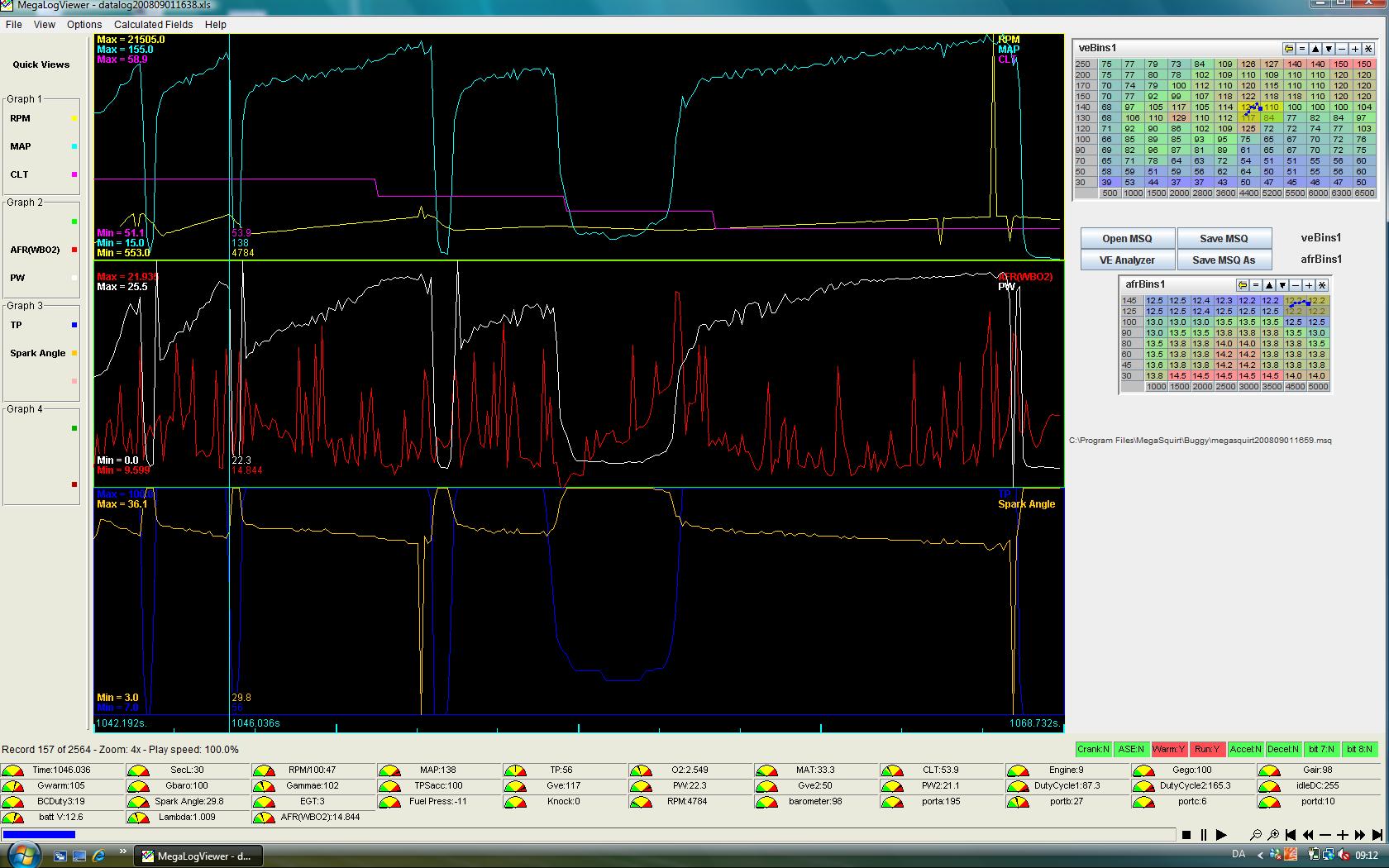1389x868 pixels.
Task: Zoom out the graph with magnifier minus
Action: [x=1256, y=835]
